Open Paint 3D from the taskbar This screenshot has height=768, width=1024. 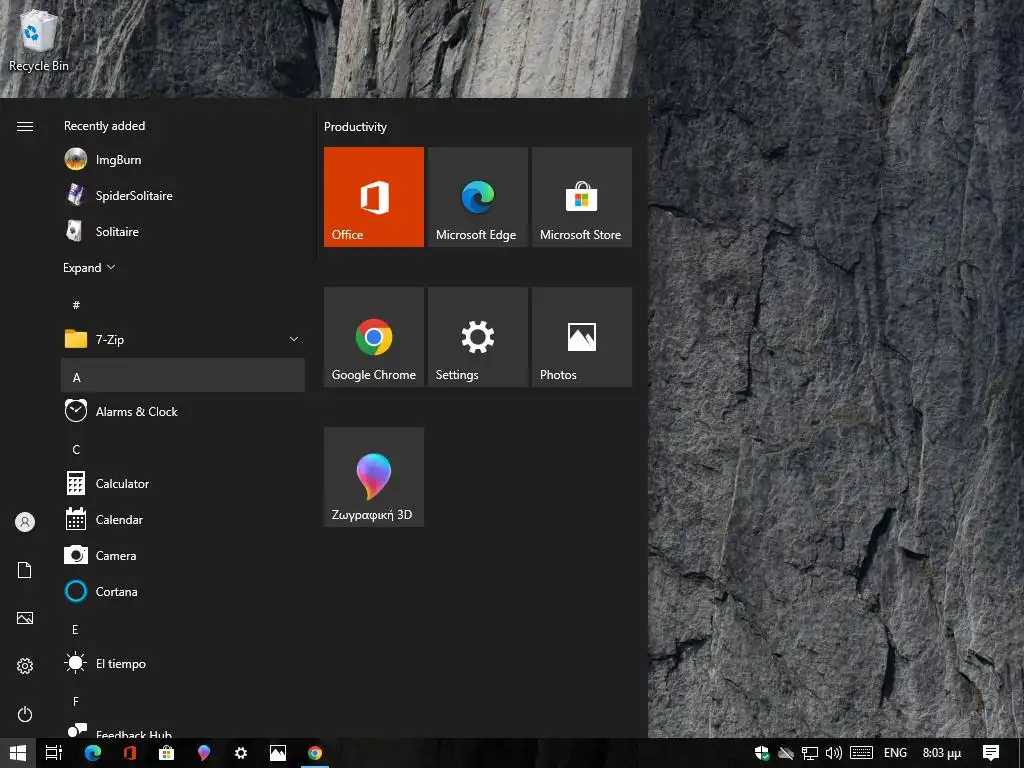coord(204,753)
